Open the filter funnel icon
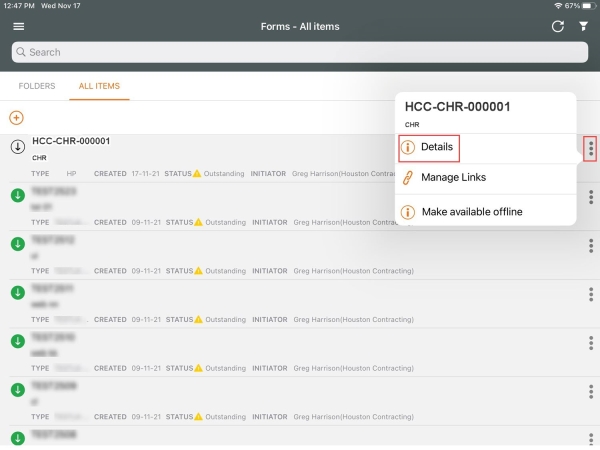 (583, 26)
